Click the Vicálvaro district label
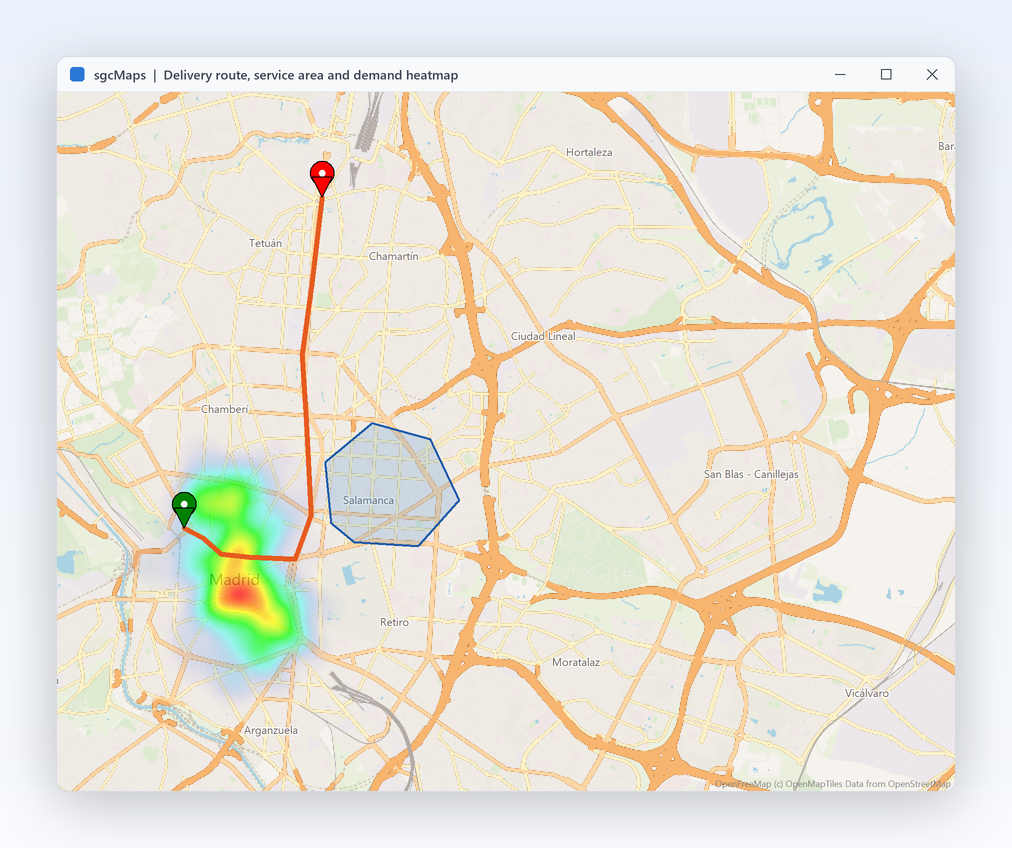The image size is (1012, 848). (866, 693)
